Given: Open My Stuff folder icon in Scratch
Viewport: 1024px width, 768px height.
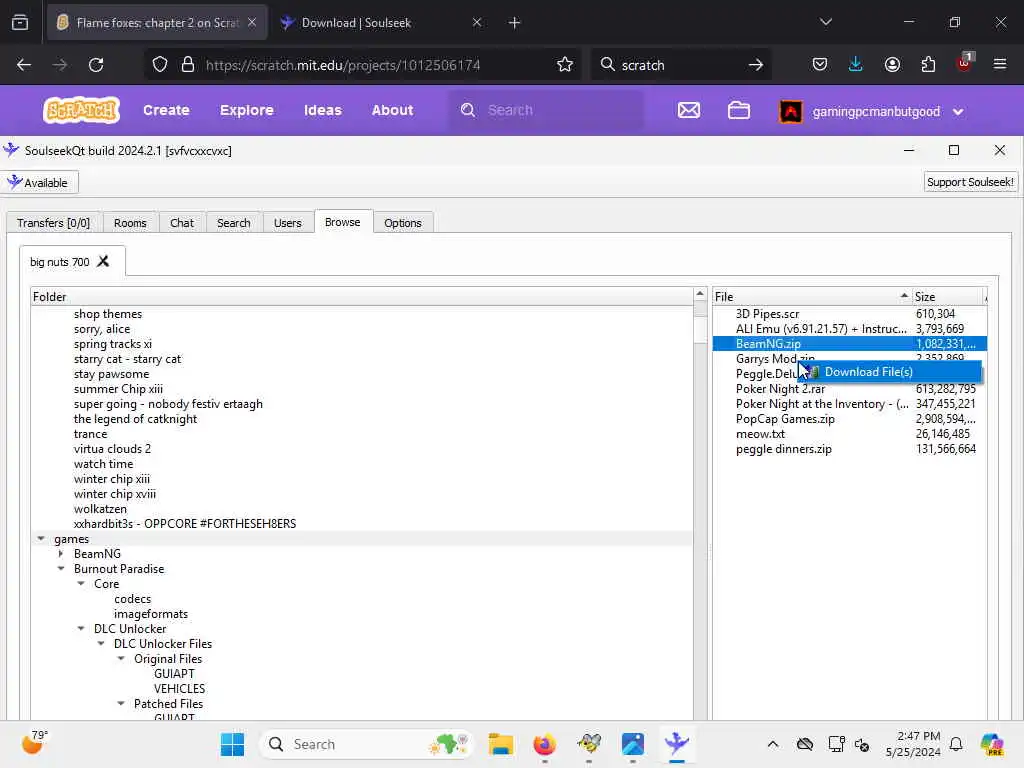Looking at the screenshot, I should point(739,110).
